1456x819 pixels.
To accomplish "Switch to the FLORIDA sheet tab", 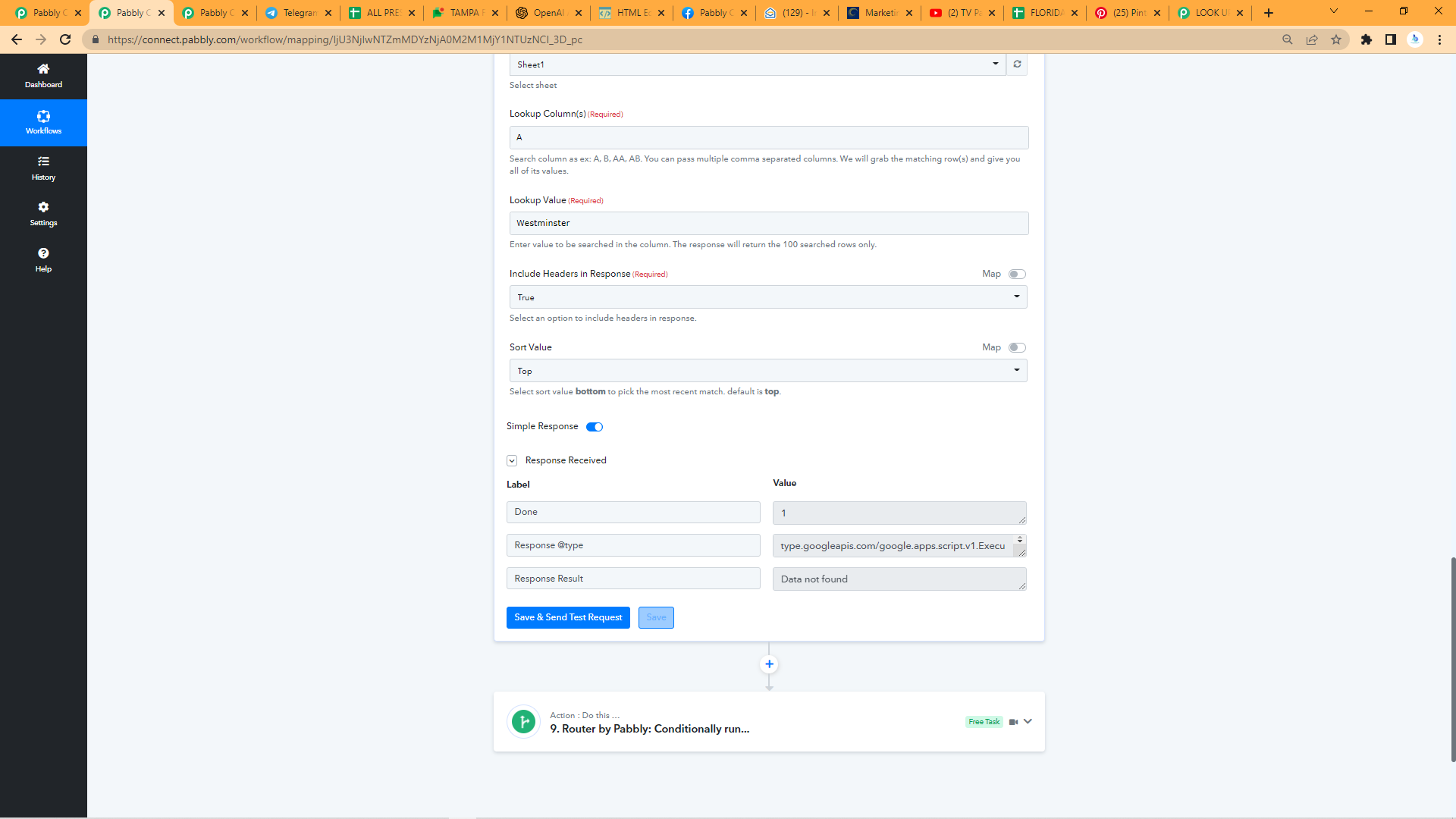I will (x=1046, y=13).
